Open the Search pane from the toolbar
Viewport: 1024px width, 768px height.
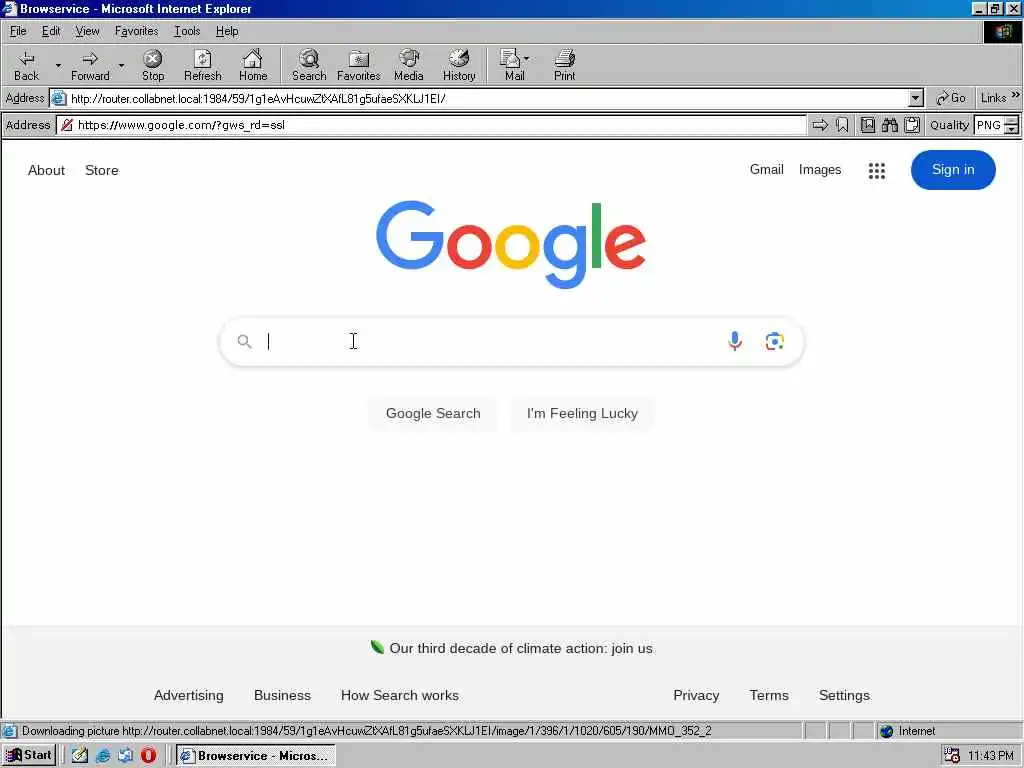(309, 66)
